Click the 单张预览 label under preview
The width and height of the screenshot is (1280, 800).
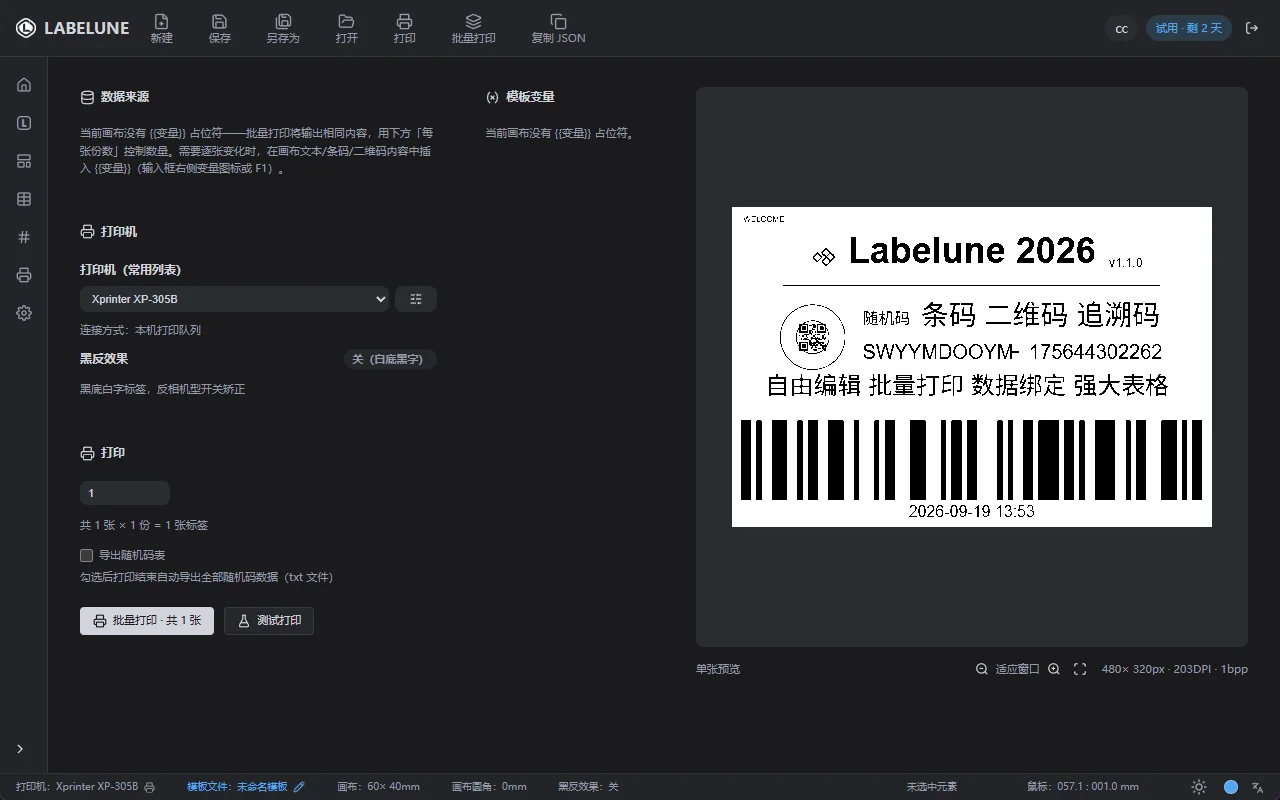point(718,669)
